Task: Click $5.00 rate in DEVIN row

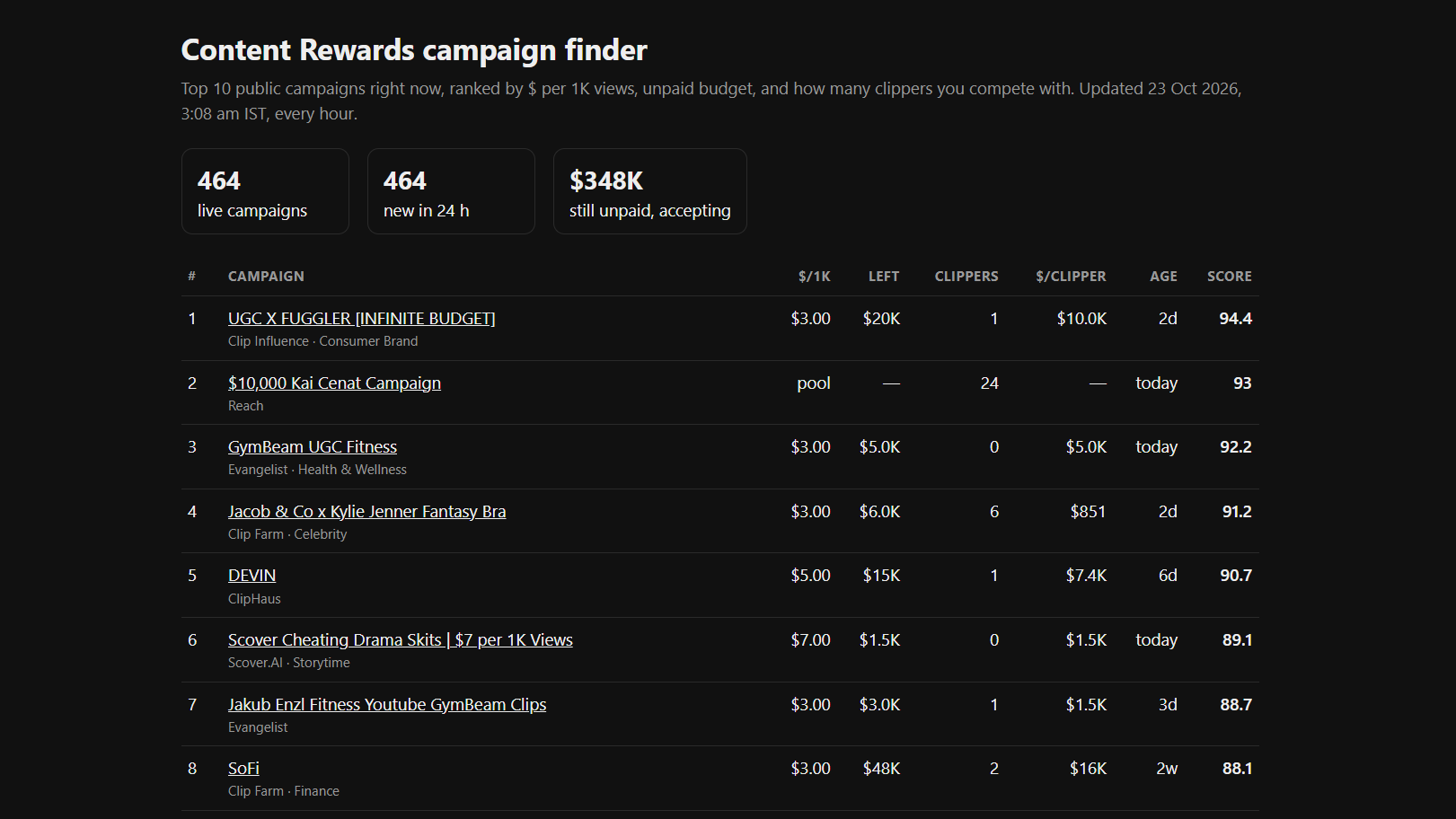Action: [810, 576]
